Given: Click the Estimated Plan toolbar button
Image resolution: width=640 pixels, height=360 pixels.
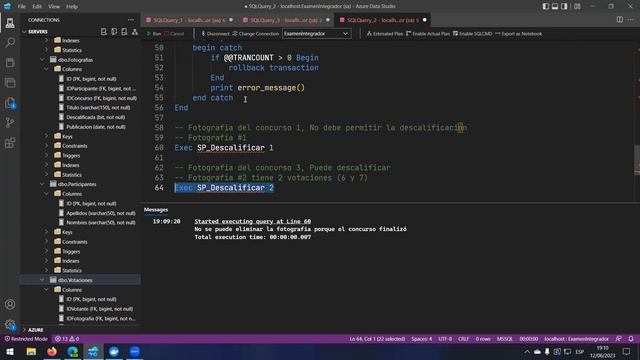Looking at the screenshot, I should (384, 33).
